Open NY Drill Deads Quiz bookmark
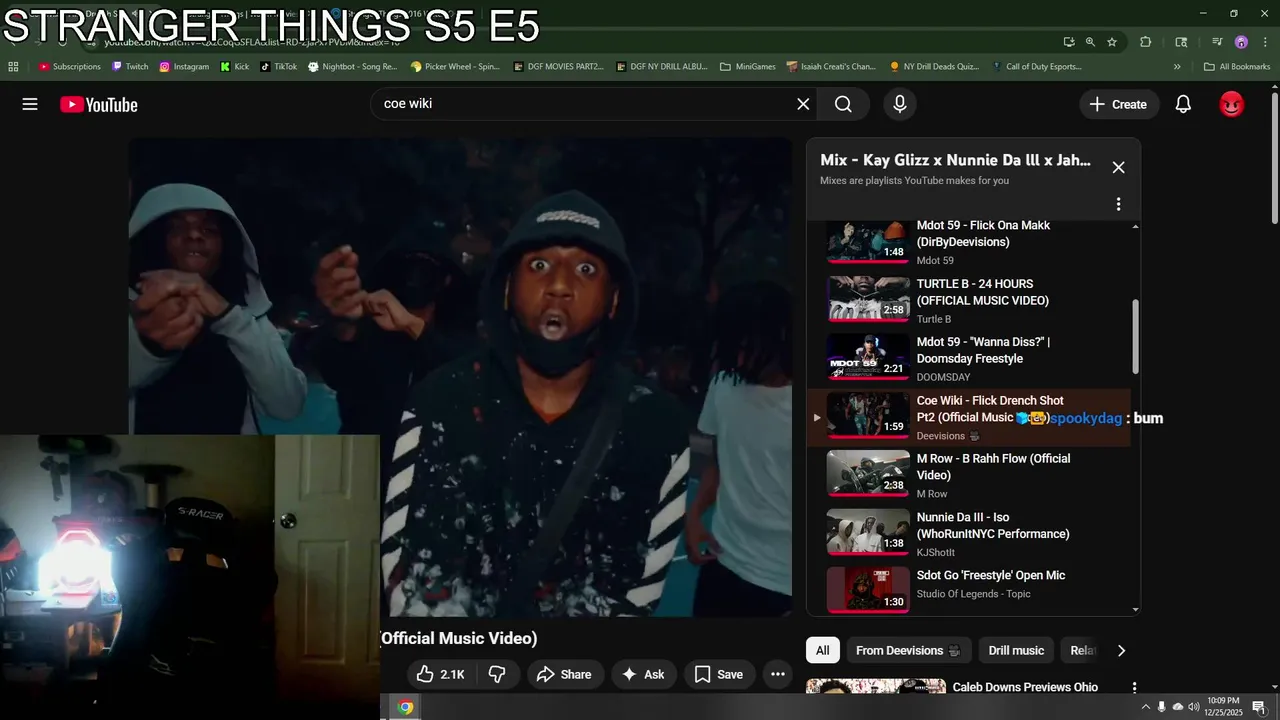 point(934,67)
